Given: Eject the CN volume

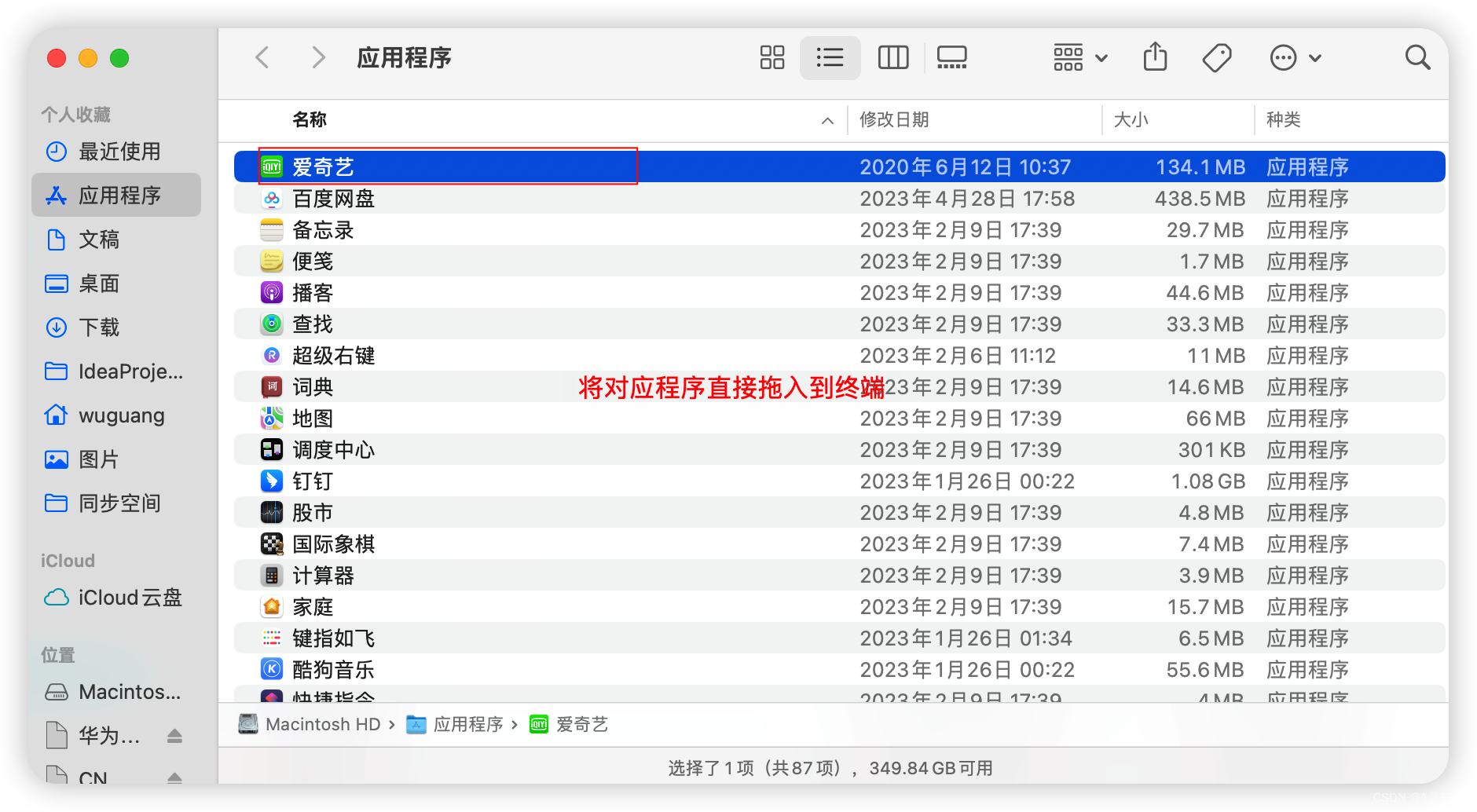Looking at the screenshot, I should click(x=174, y=777).
